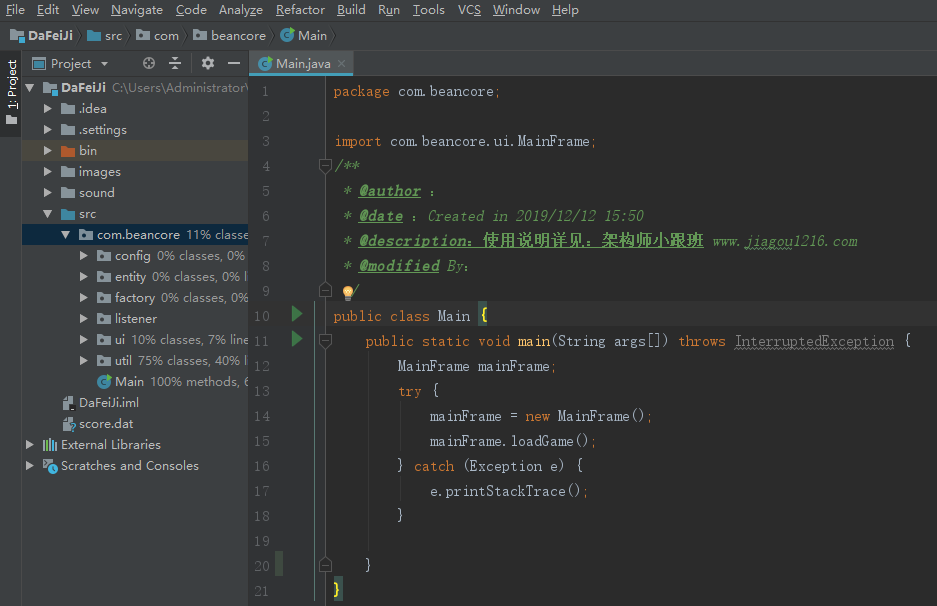Image resolution: width=937 pixels, height=606 pixels.
Task: Open the Project view dropdown
Action: pyautogui.click(x=105, y=64)
